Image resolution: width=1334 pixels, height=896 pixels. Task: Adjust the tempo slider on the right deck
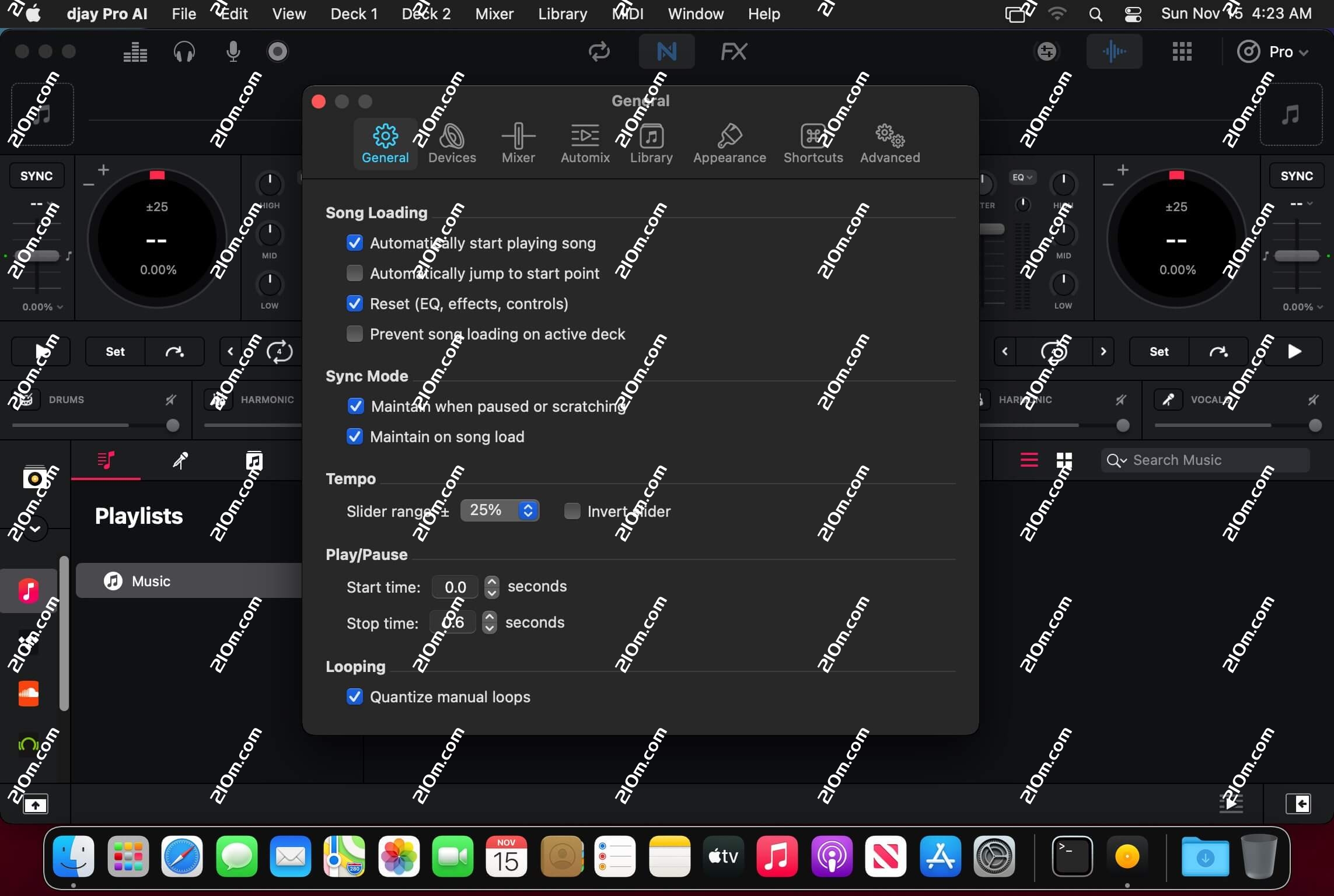pos(1297,257)
